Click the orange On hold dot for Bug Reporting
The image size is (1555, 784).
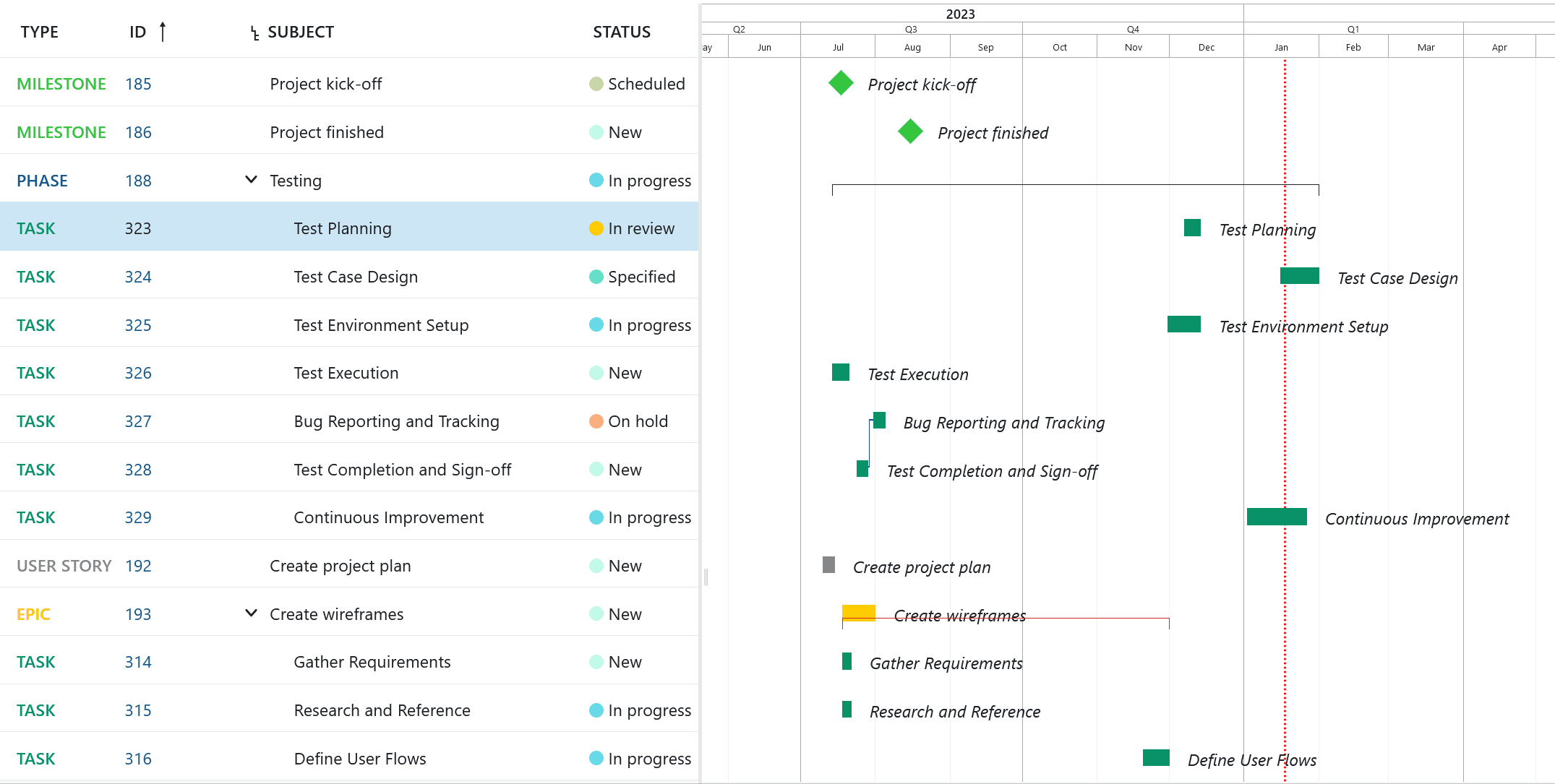point(596,421)
